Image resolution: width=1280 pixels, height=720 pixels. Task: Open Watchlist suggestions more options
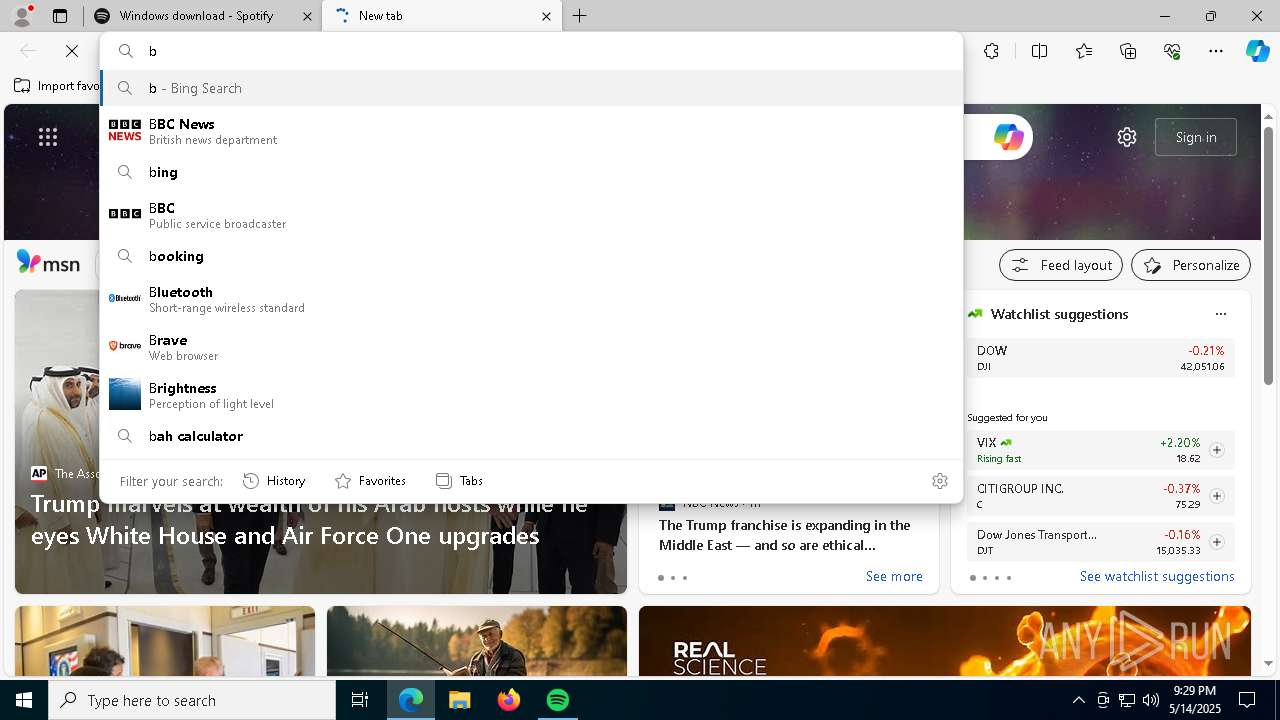point(1220,314)
